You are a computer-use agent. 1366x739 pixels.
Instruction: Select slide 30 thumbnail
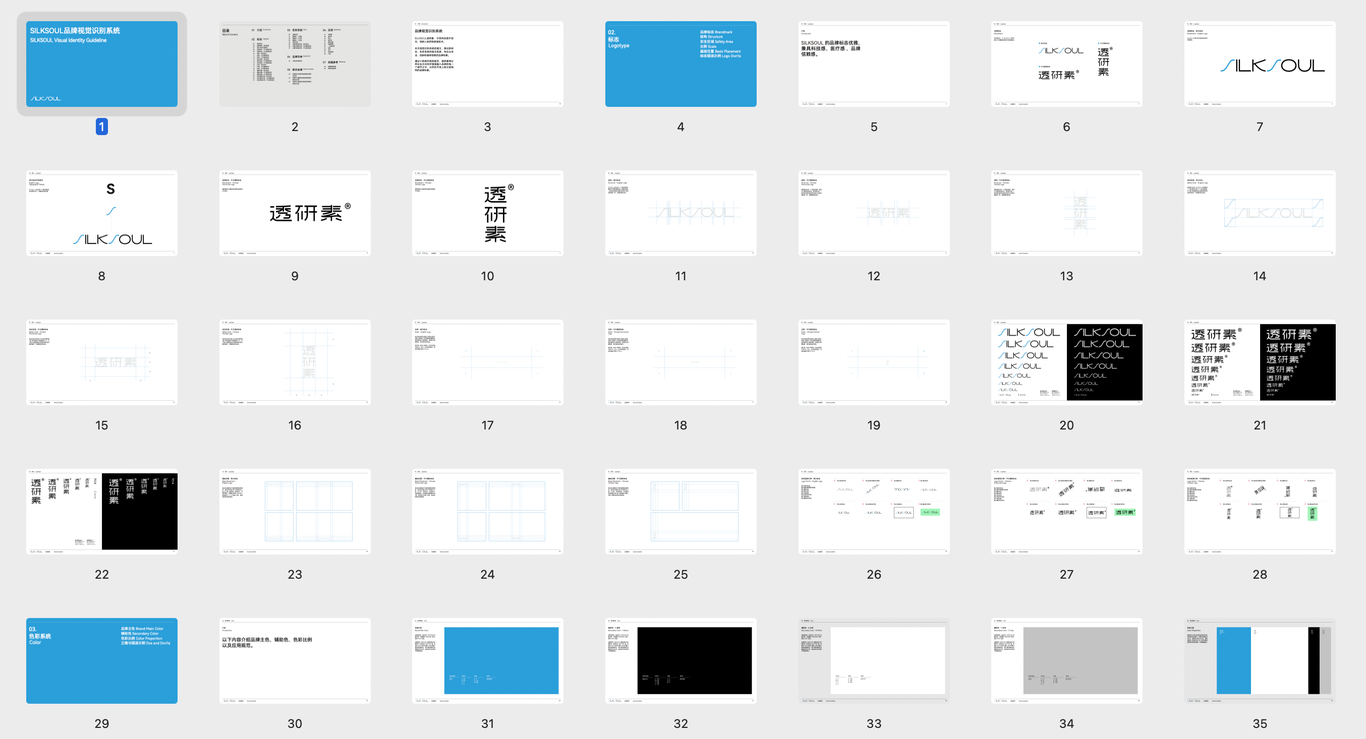(x=295, y=660)
